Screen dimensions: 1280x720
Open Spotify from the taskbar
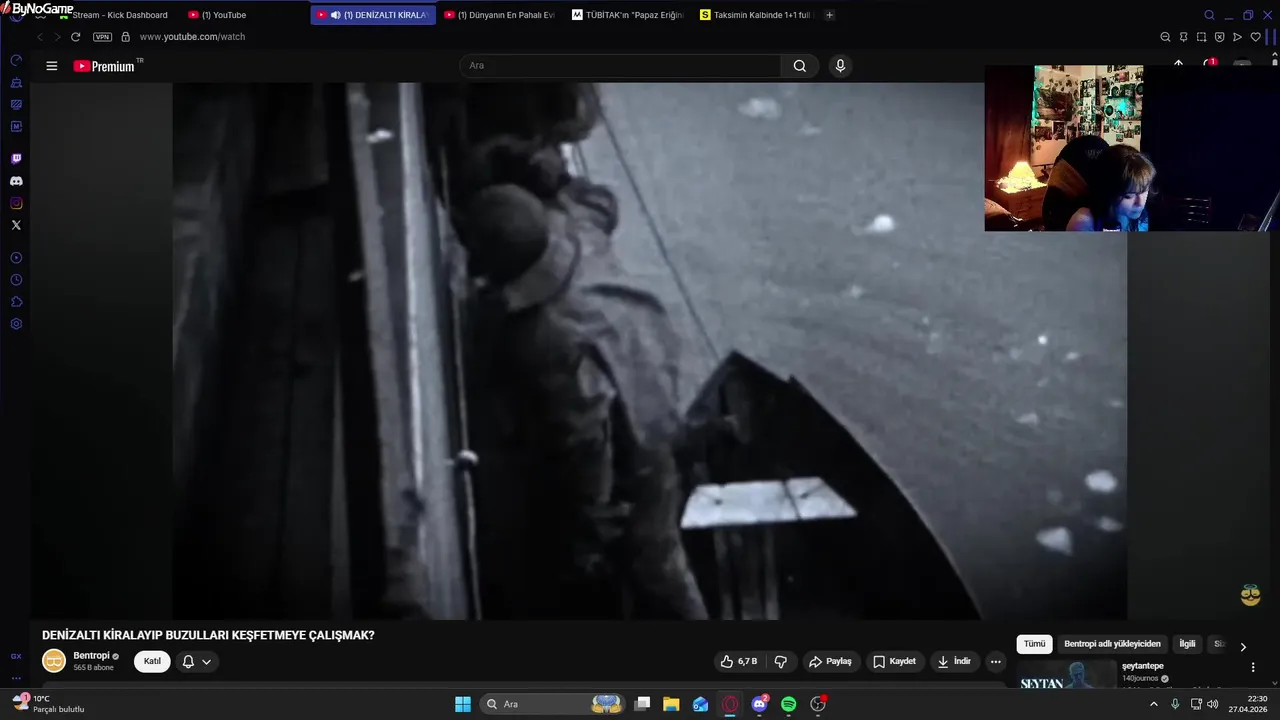[788, 704]
